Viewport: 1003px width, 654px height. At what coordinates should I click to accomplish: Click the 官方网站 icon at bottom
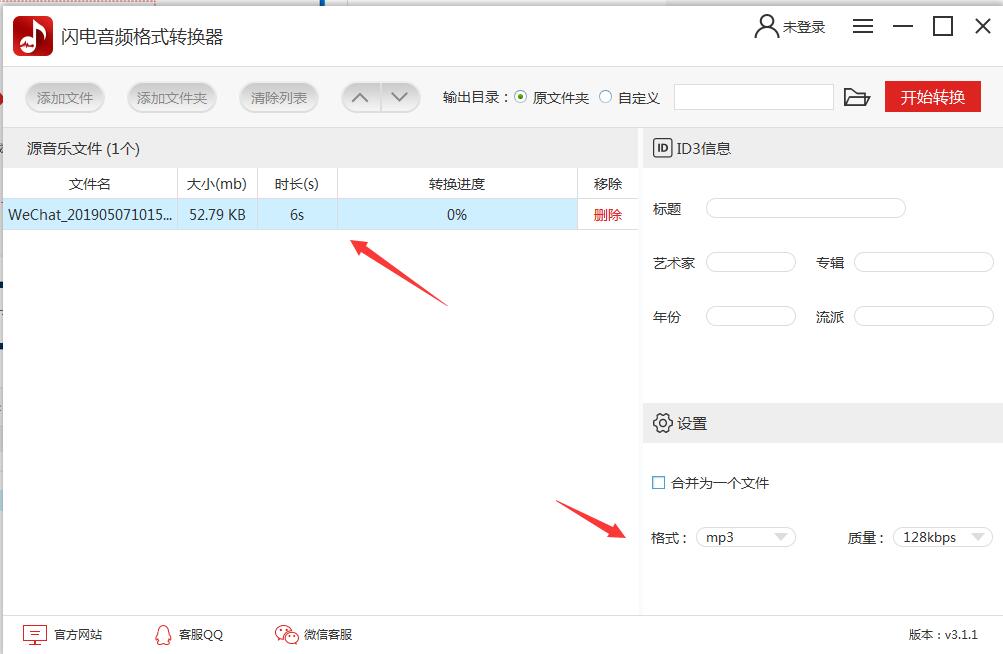click(33, 633)
